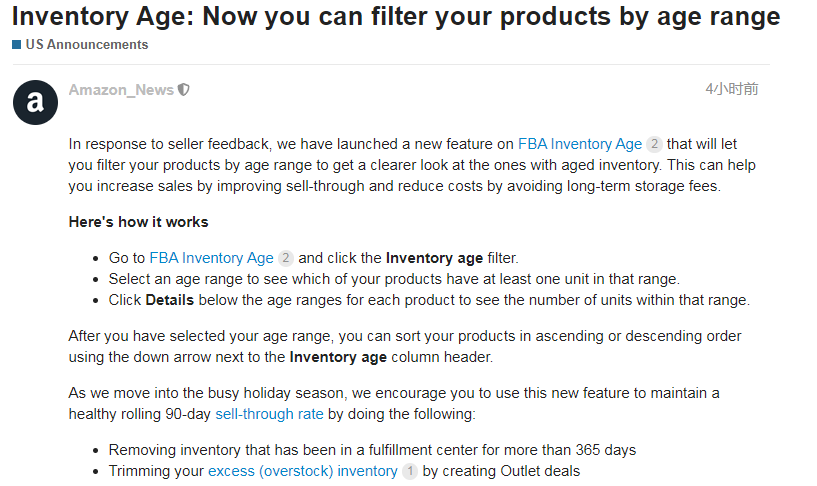The height and width of the screenshot is (486, 817).
Task: Click the bold "Details" word
Action: click(x=171, y=300)
